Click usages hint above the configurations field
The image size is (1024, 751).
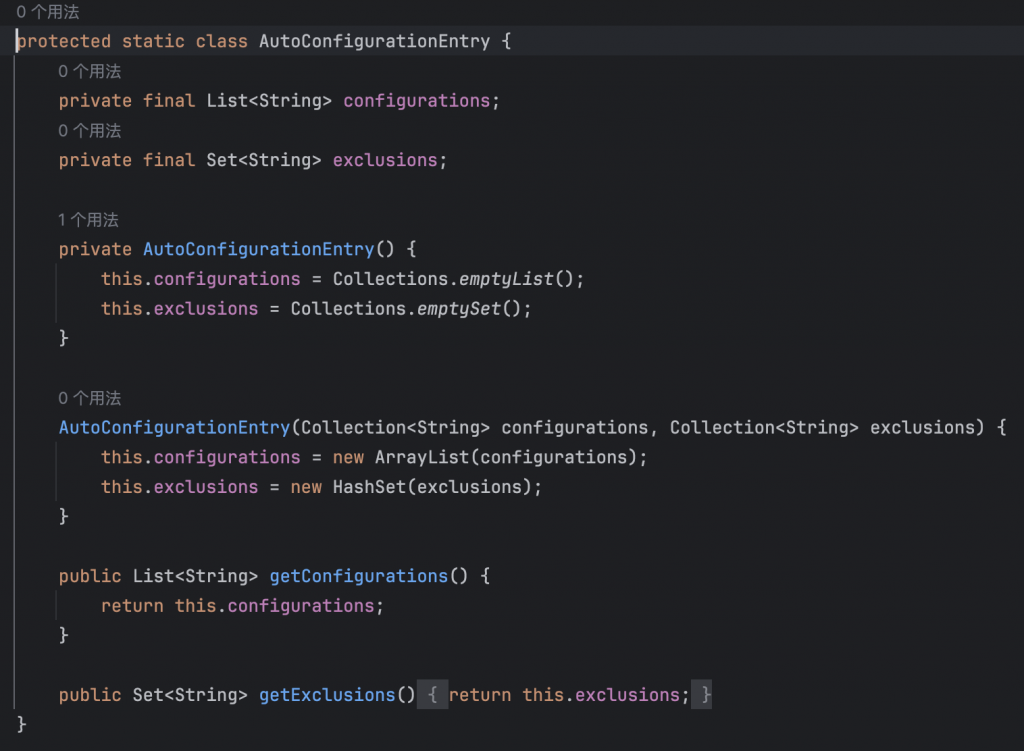[89, 72]
